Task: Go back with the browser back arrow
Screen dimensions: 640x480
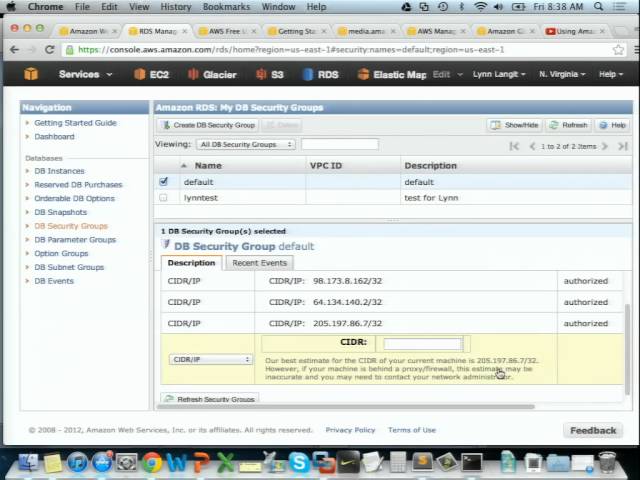Action: (15, 50)
